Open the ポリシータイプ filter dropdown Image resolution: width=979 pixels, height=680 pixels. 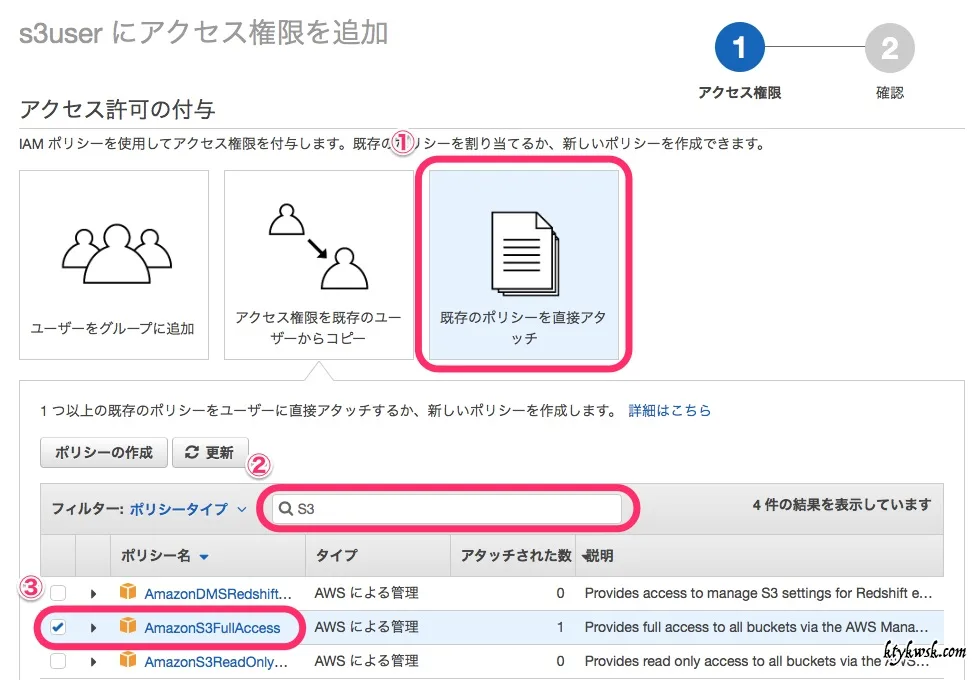188,509
